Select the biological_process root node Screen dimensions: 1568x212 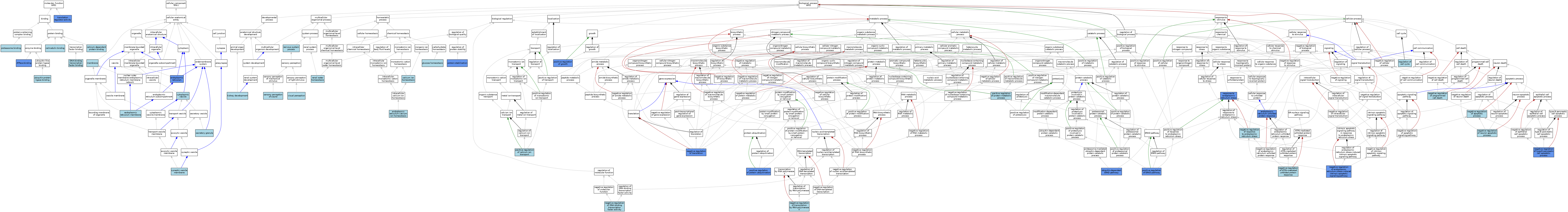pos(808,4)
